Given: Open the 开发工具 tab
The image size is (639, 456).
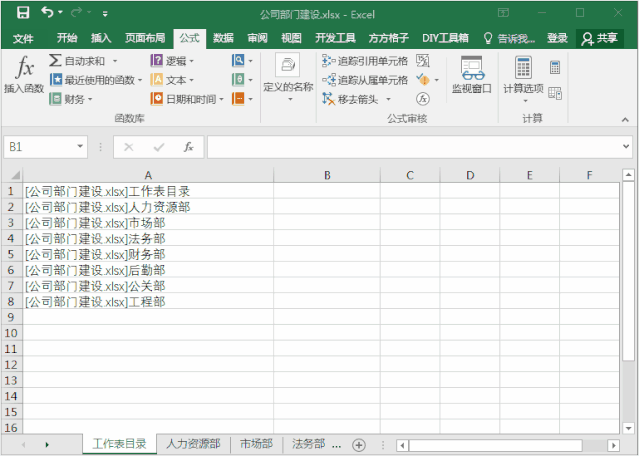Looking at the screenshot, I should (x=335, y=38).
